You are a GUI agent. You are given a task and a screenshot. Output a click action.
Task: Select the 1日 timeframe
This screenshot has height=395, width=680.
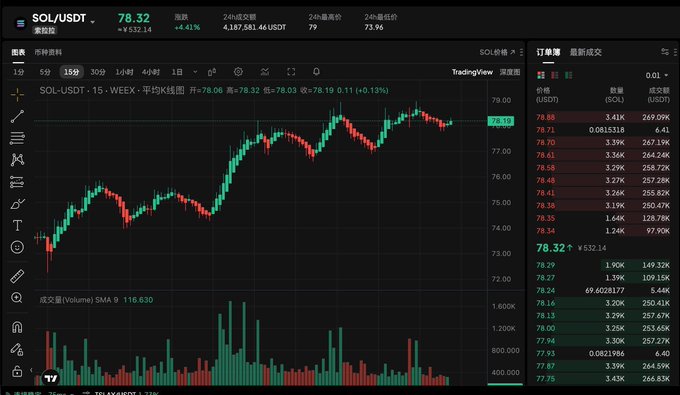[x=177, y=72]
